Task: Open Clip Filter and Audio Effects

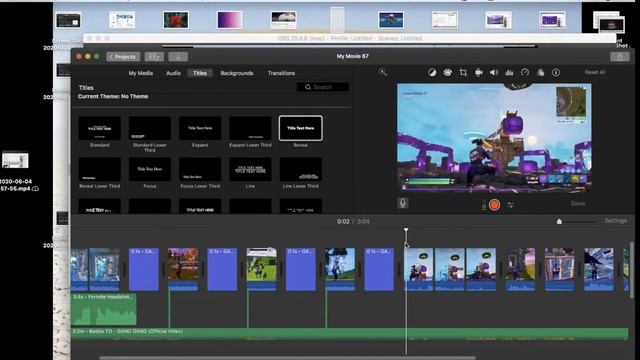Action: 540,73
